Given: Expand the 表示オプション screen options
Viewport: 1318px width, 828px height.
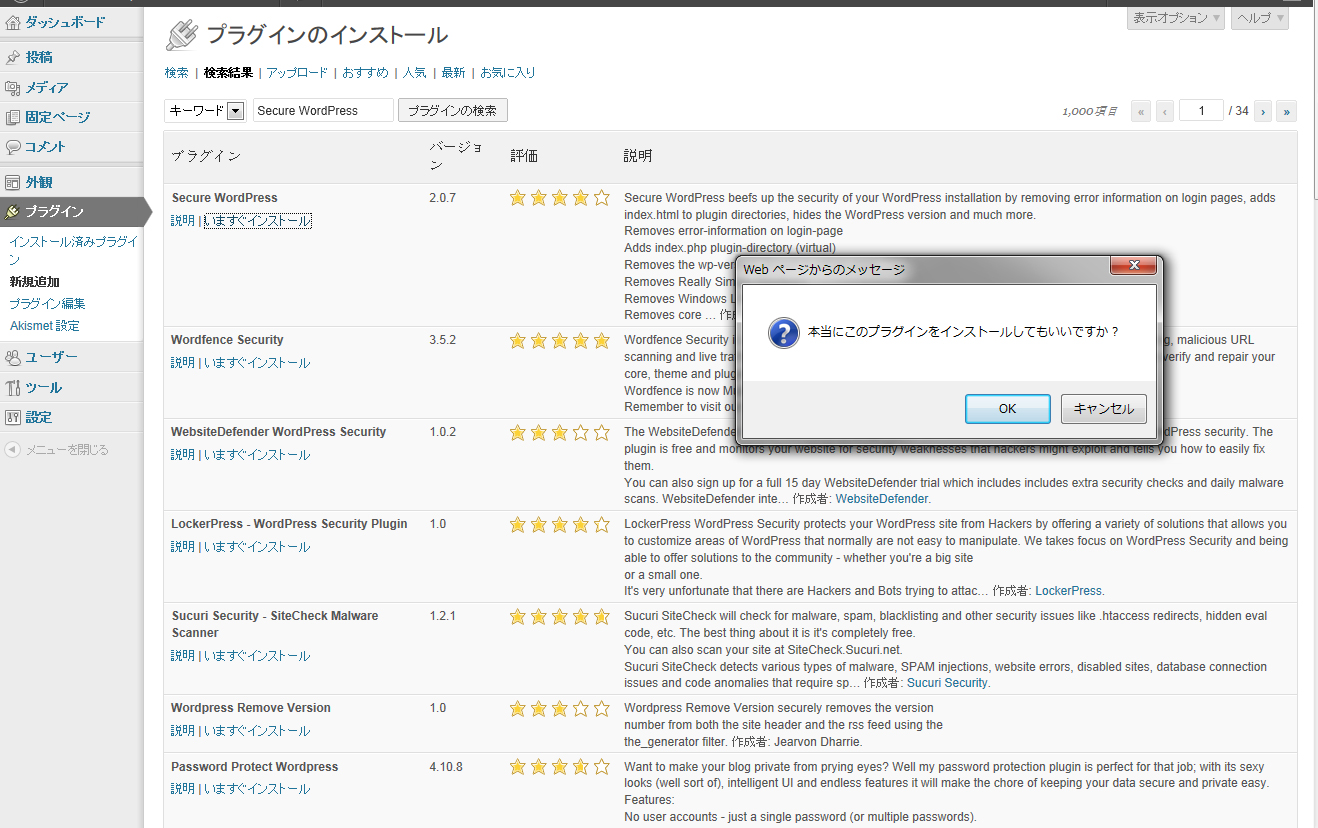Looking at the screenshot, I should coord(1176,18).
